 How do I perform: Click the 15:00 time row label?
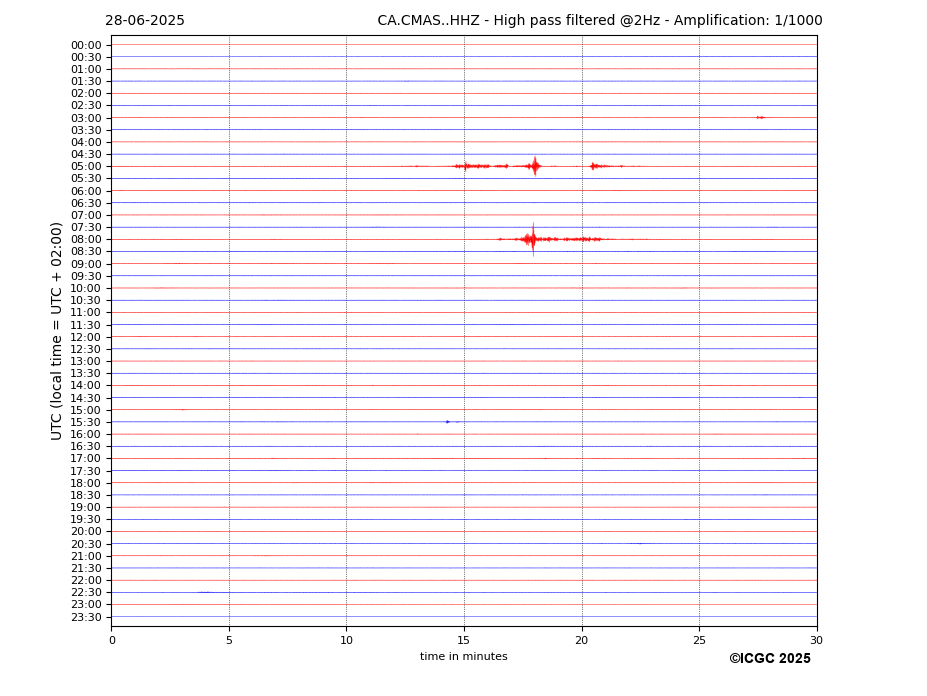[86, 410]
